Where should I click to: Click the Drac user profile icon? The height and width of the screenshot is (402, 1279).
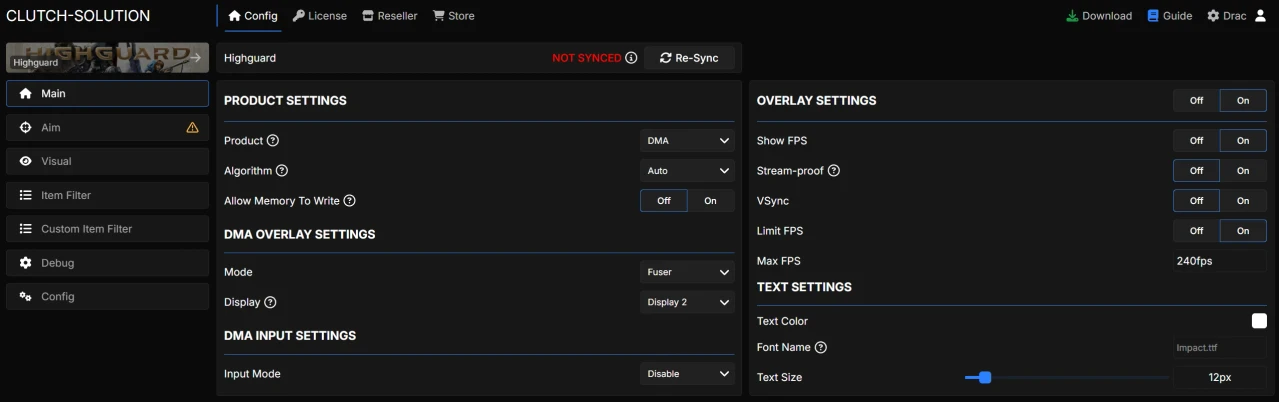(x=1260, y=16)
